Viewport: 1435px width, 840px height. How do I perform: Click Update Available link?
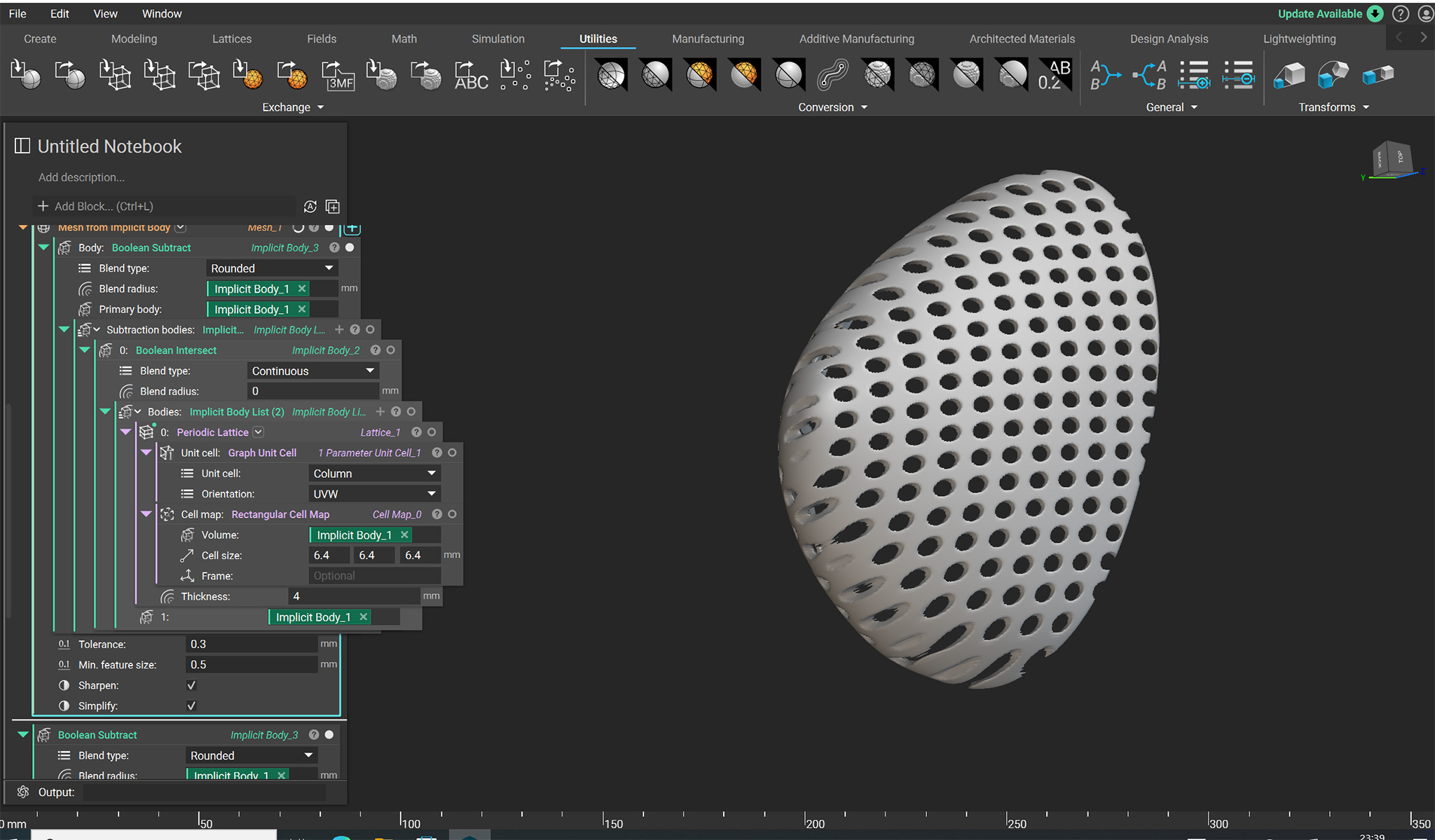pyautogui.click(x=1319, y=14)
